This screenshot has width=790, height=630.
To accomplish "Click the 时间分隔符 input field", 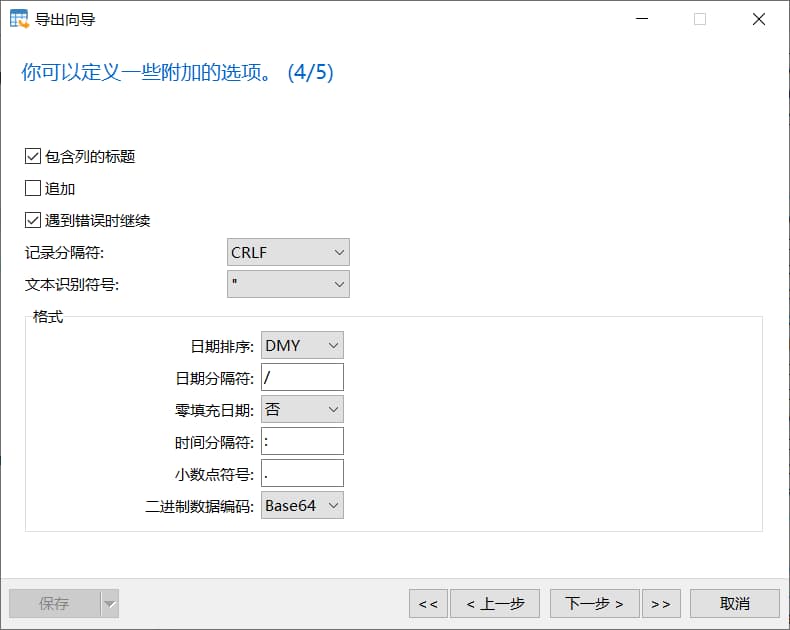I will tap(302, 441).
